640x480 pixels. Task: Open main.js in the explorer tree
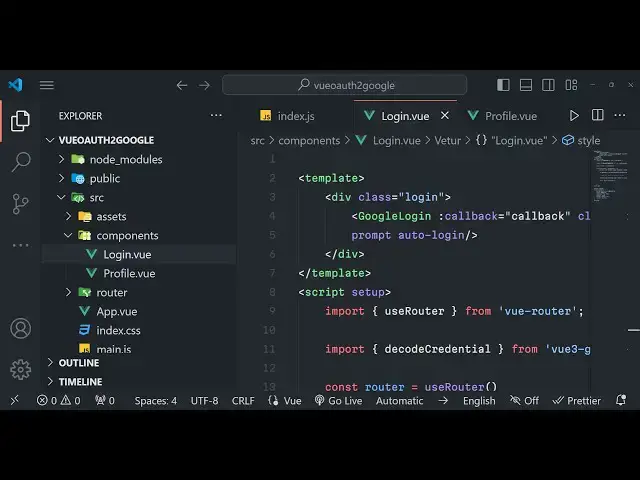click(x=140, y=349)
